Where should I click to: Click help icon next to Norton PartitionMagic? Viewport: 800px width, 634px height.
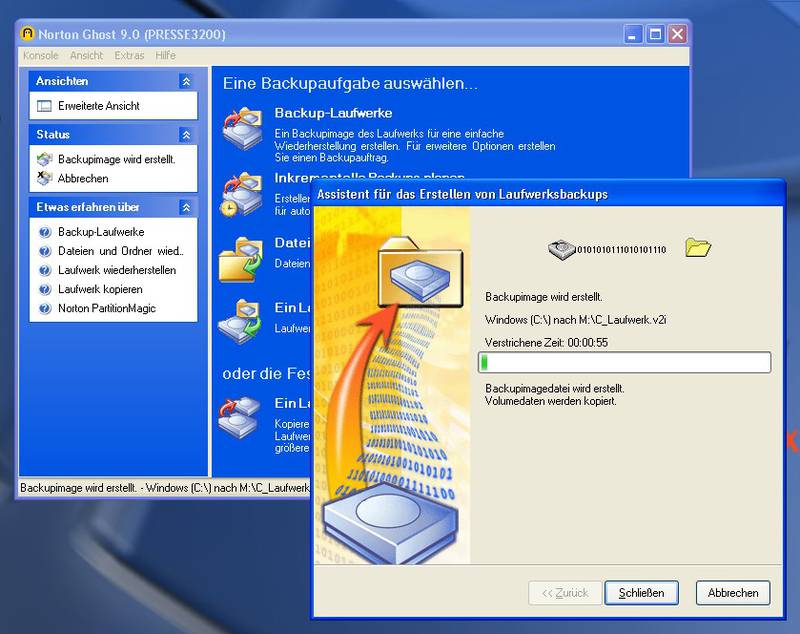pyautogui.click(x=45, y=309)
